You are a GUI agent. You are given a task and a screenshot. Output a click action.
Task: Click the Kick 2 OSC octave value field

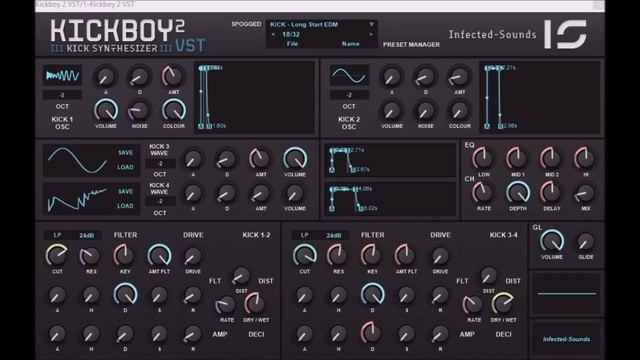349,95
